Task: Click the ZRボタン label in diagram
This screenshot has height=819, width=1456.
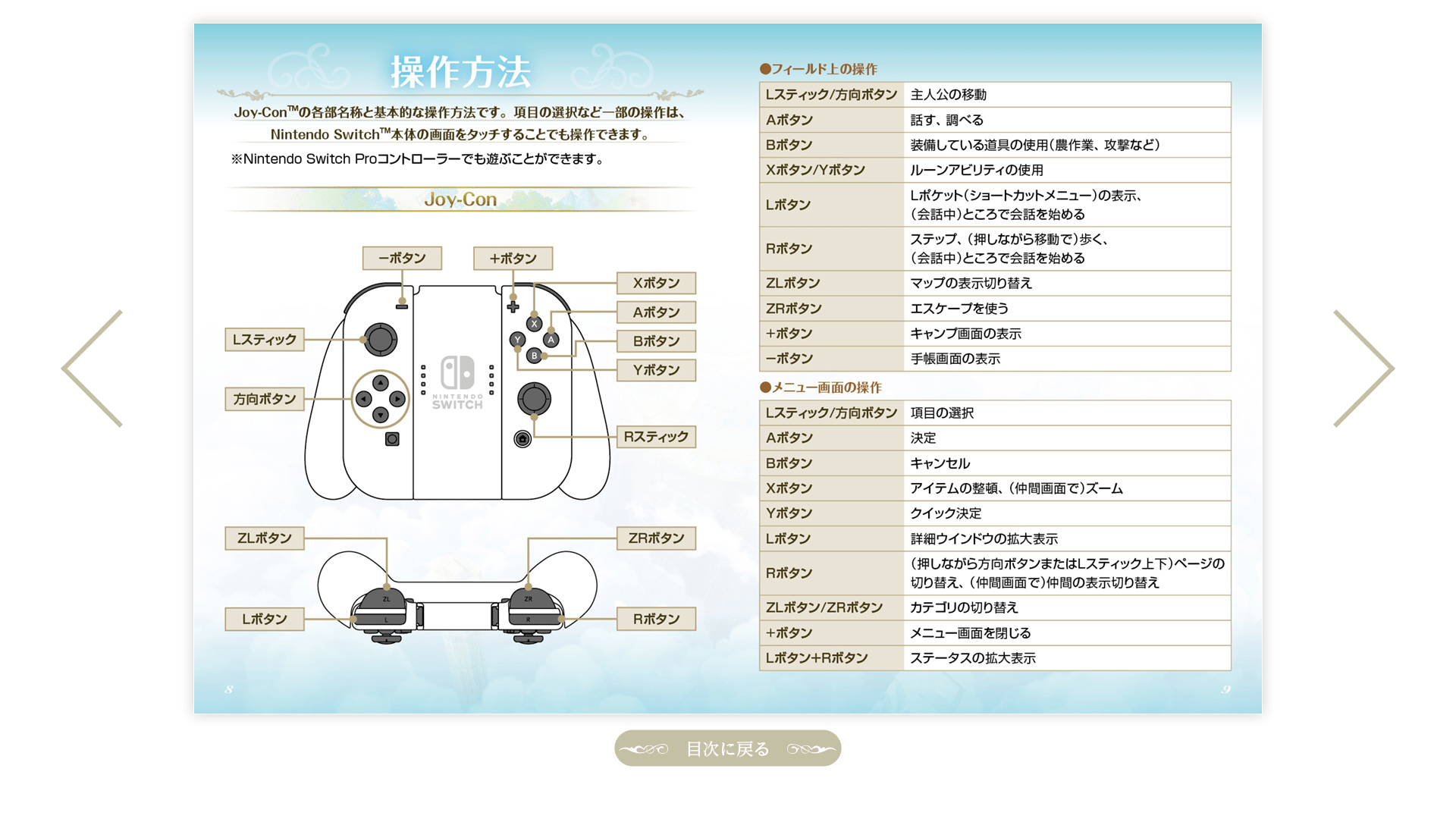Action: (656, 538)
